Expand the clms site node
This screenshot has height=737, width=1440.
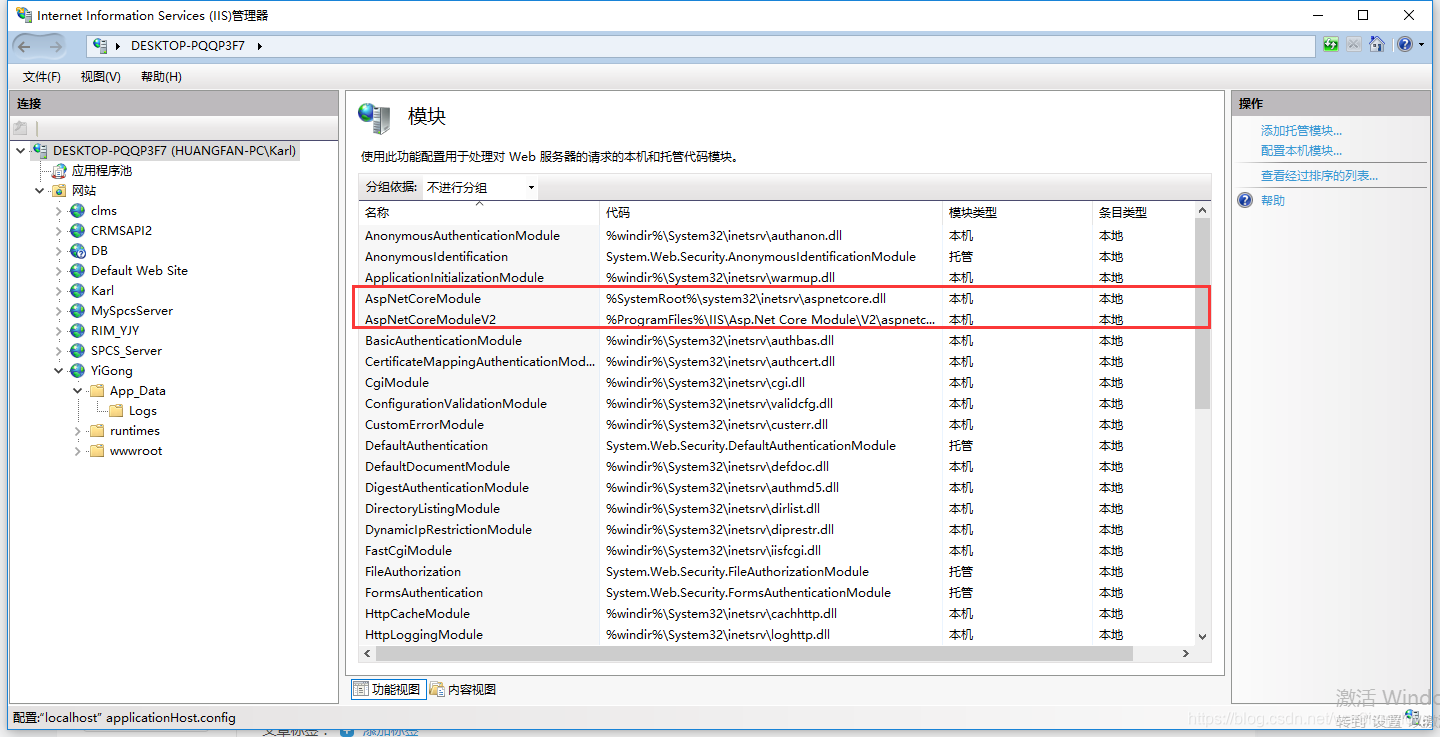(59, 211)
